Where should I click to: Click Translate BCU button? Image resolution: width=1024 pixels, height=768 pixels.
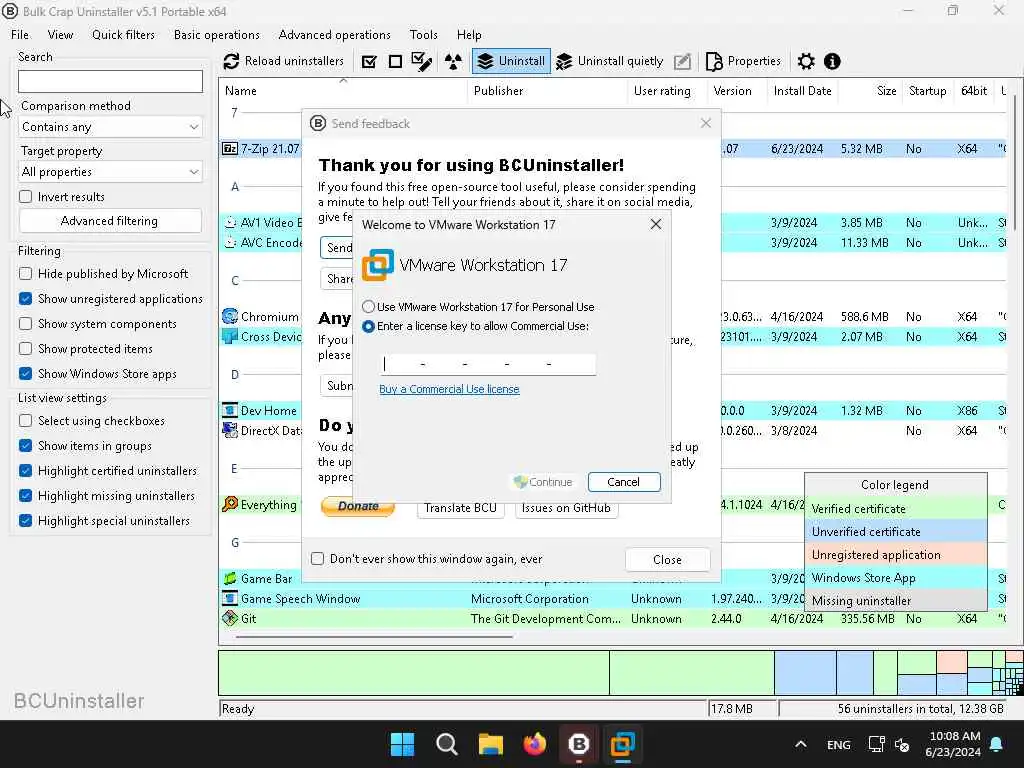pos(460,507)
